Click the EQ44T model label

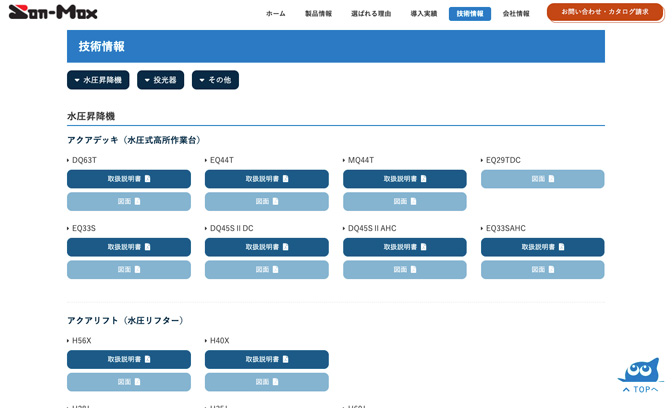click(x=222, y=160)
